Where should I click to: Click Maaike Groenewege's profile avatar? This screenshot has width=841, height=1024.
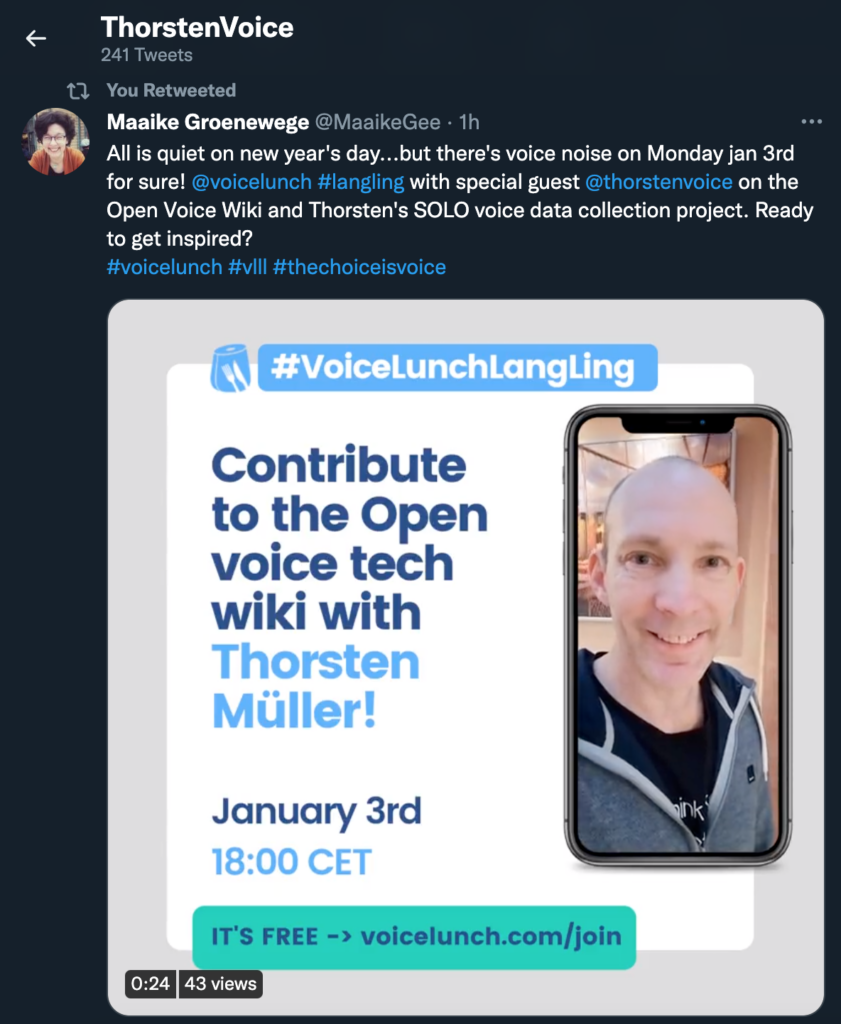[56, 142]
